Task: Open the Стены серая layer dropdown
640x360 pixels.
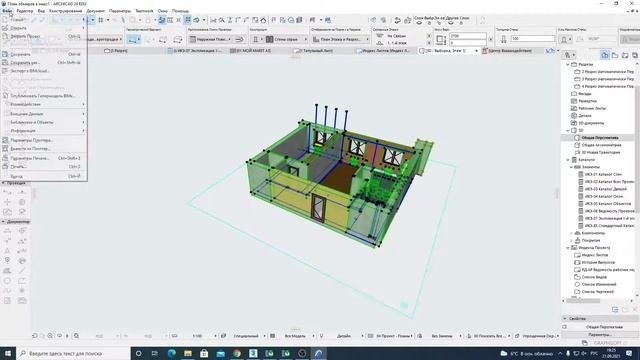Action: click(x=287, y=39)
